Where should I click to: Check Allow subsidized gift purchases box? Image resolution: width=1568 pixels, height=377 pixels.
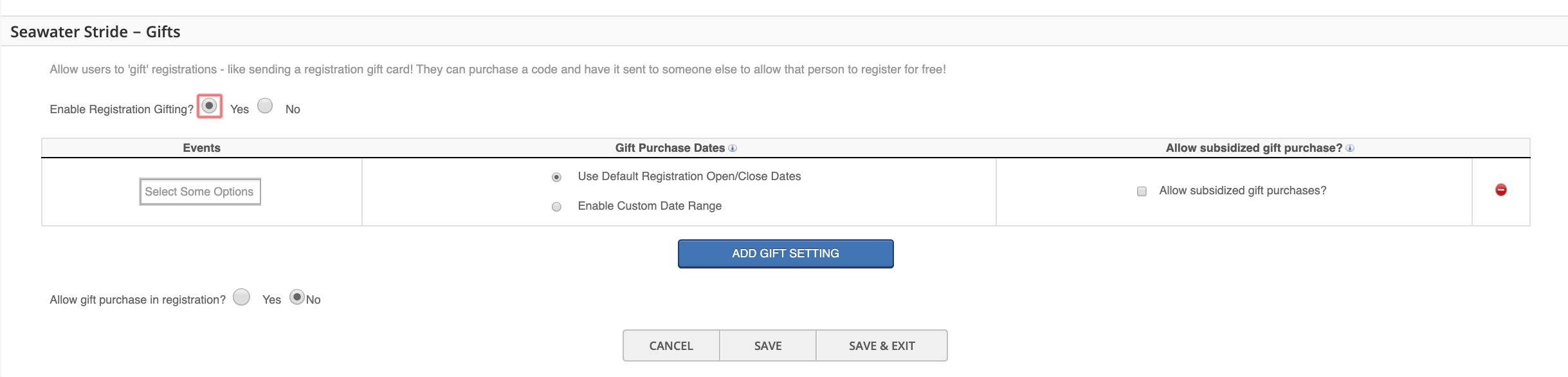[1142, 191]
